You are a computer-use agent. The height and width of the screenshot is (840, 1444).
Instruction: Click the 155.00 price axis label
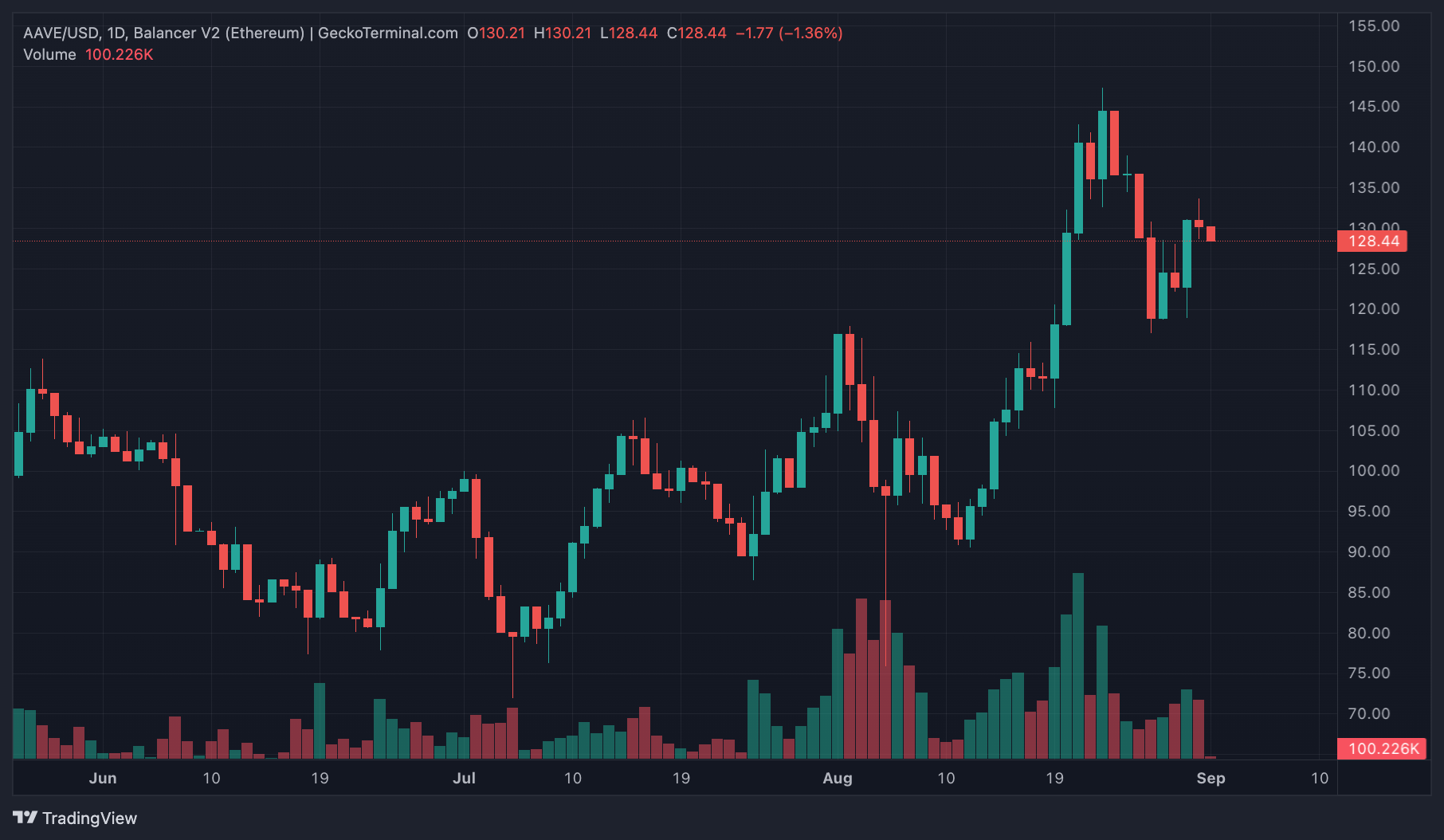pos(1373,26)
